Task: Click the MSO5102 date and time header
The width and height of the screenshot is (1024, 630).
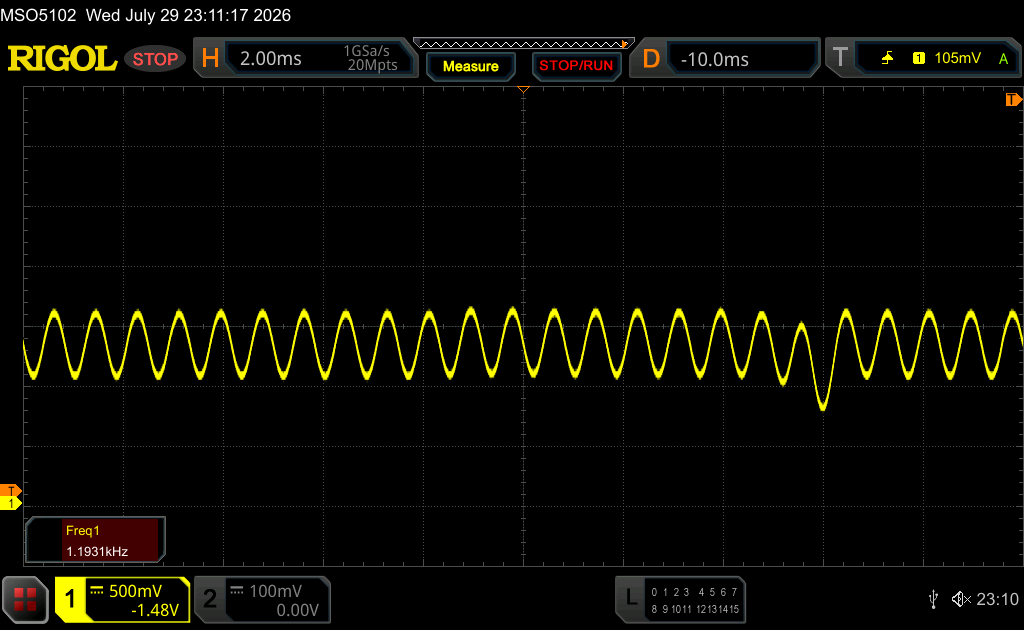Action: pyautogui.click(x=146, y=15)
